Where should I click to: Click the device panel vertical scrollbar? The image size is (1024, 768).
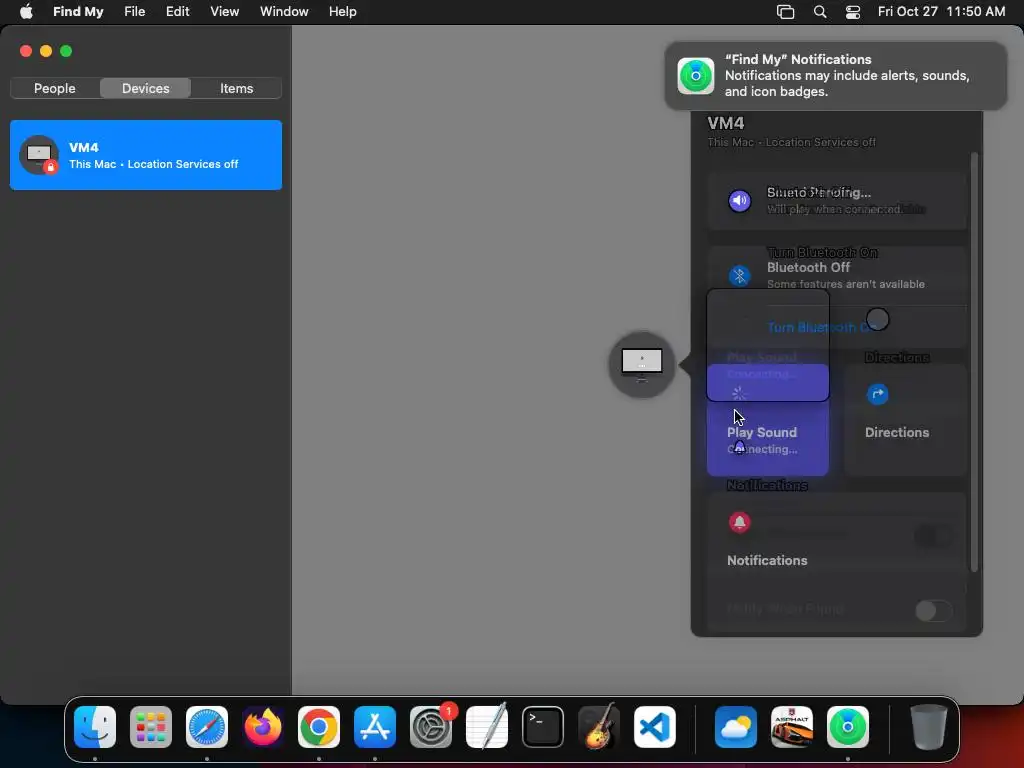coord(974,362)
